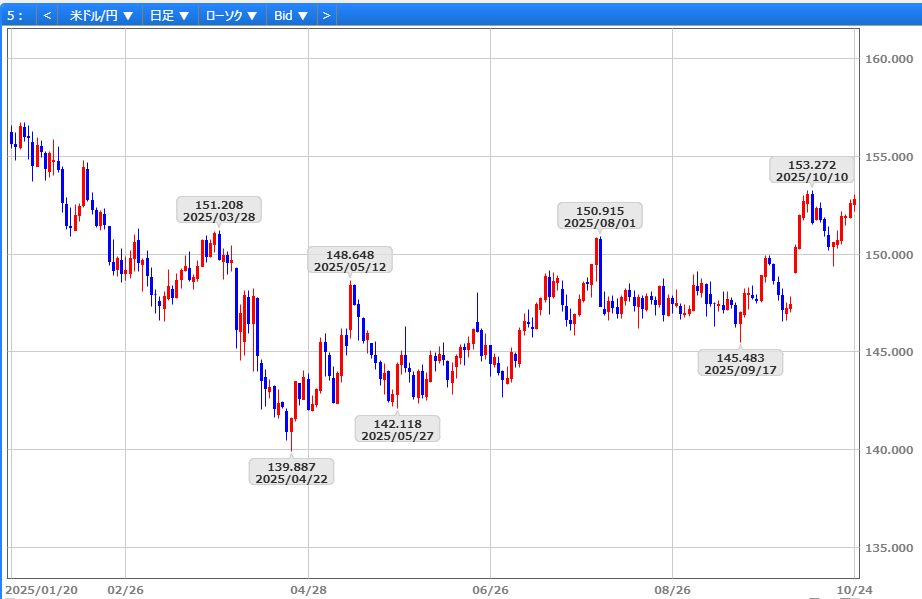Open the Bid price type dropdown
Viewport: 922px width, 599px height.
(x=291, y=16)
